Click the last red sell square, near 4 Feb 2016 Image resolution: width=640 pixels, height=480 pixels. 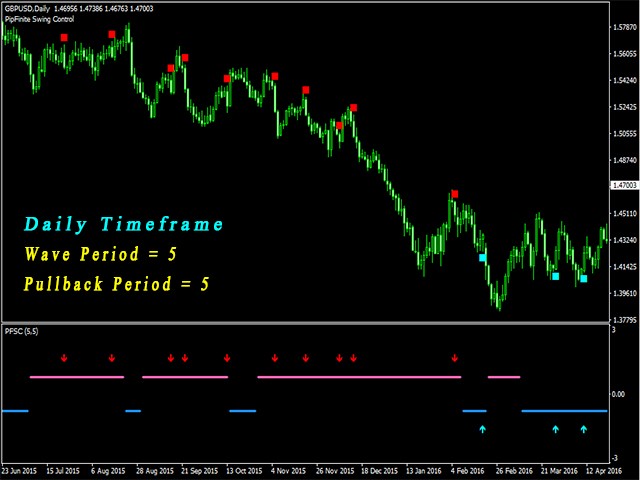pyautogui.click(x=455, y=194)
